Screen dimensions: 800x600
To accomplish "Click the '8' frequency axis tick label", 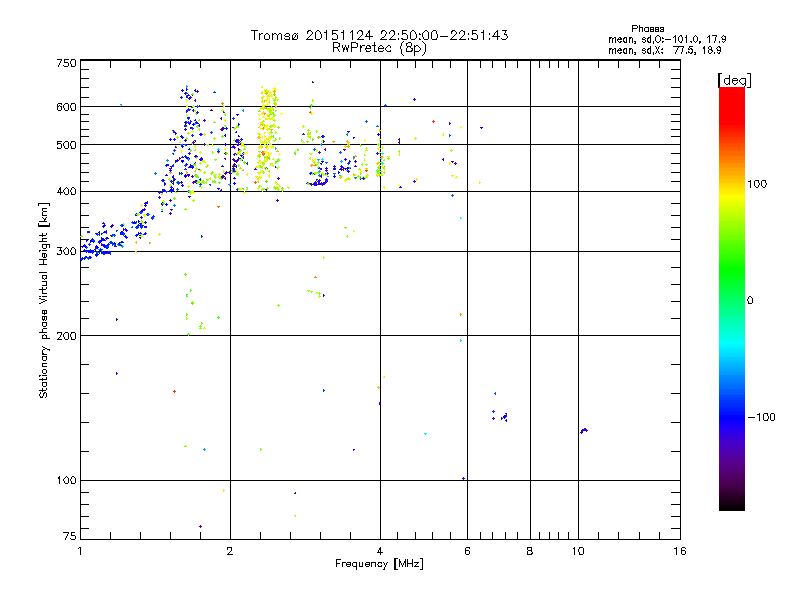I will [530, 551].
